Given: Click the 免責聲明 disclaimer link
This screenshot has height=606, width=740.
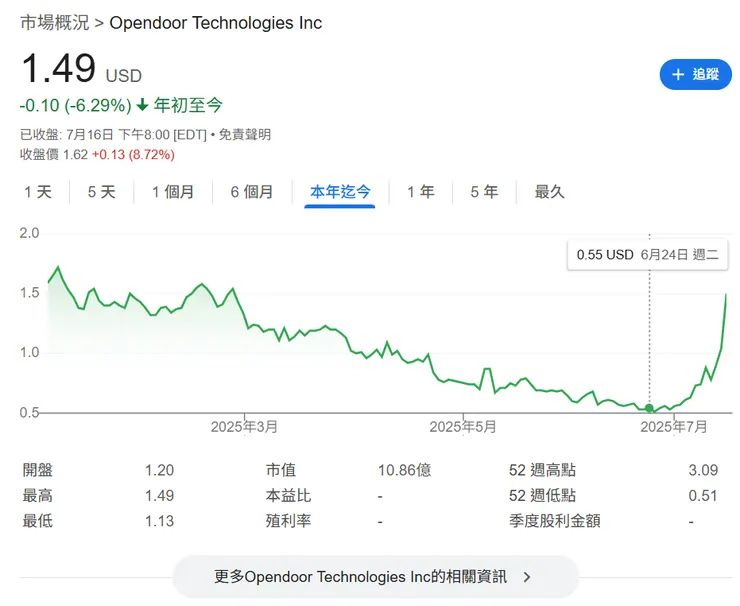Looking at the screenshot, I should pos(244,135).
